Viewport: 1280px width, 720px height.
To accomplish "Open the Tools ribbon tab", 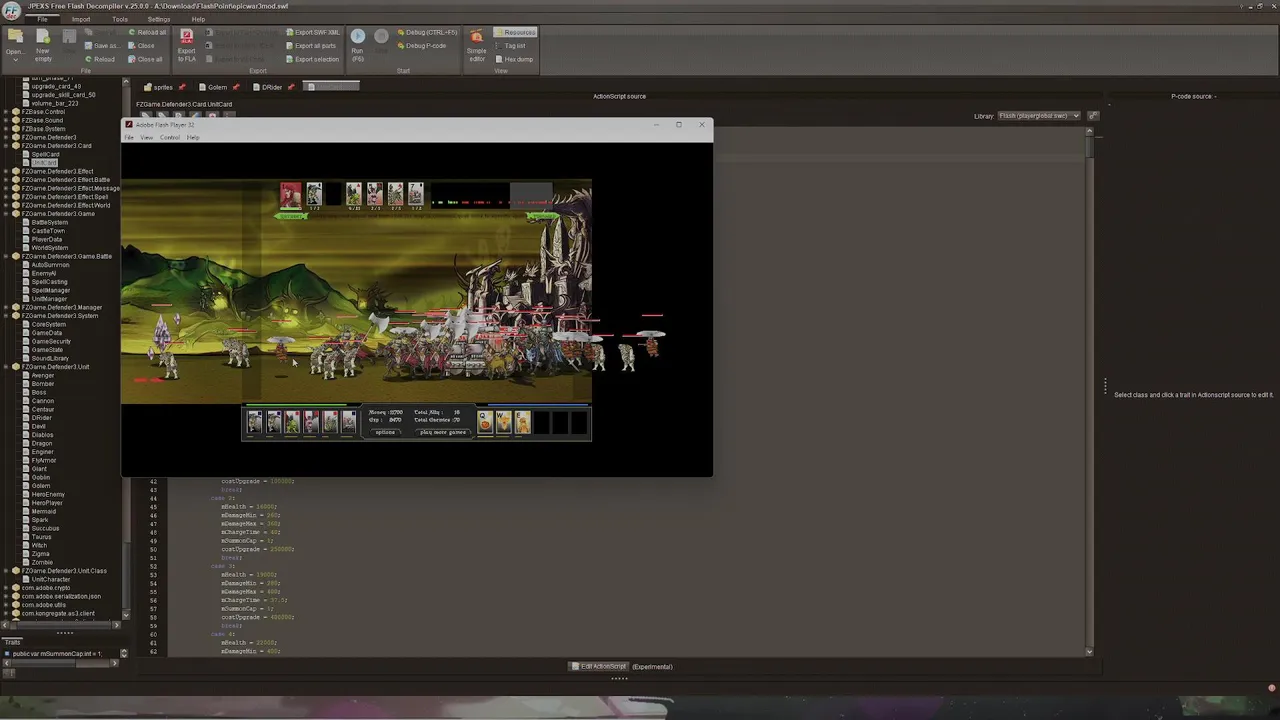I will tap(120, 19).
